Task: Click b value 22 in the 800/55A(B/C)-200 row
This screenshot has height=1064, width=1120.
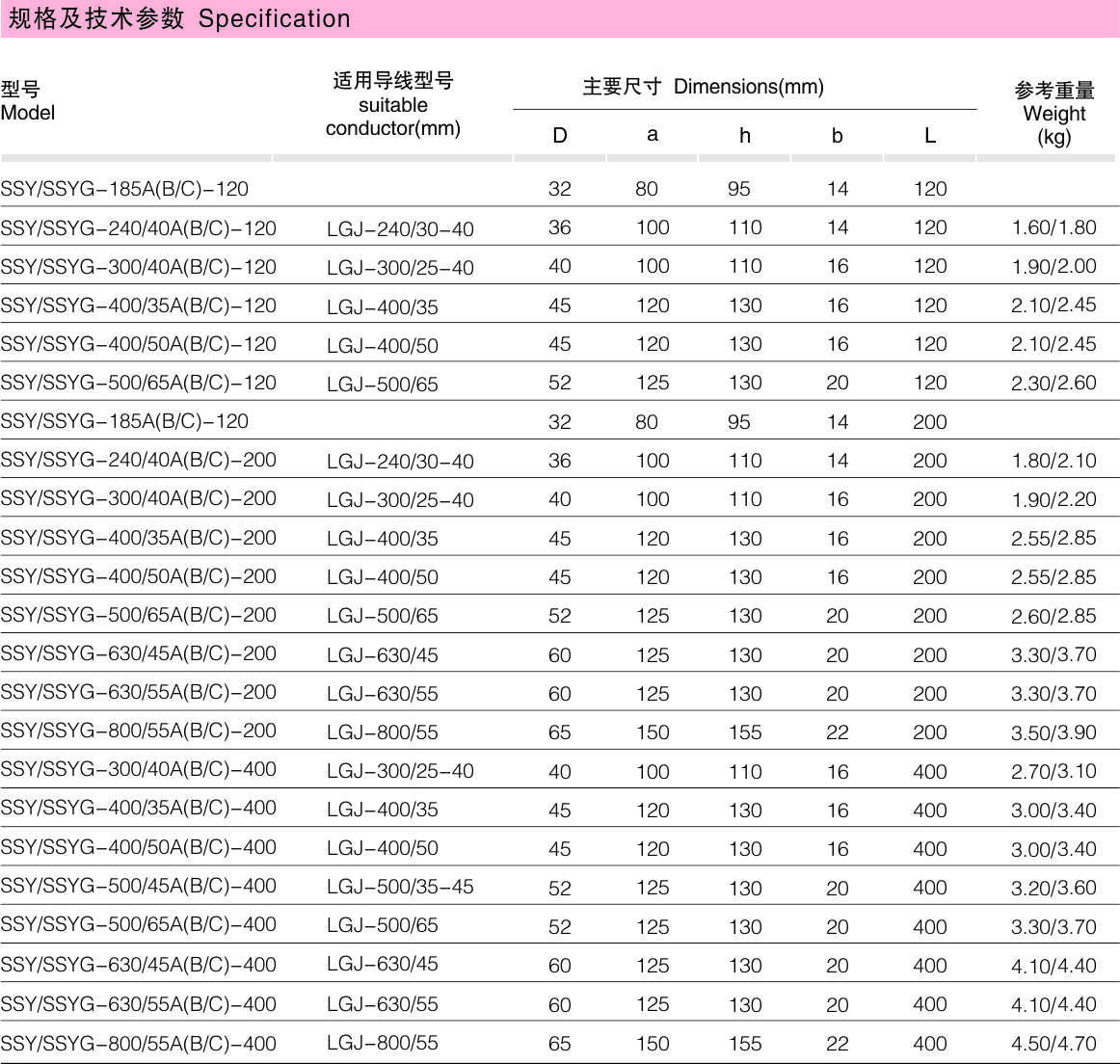Action: click(x=838, y=731)
